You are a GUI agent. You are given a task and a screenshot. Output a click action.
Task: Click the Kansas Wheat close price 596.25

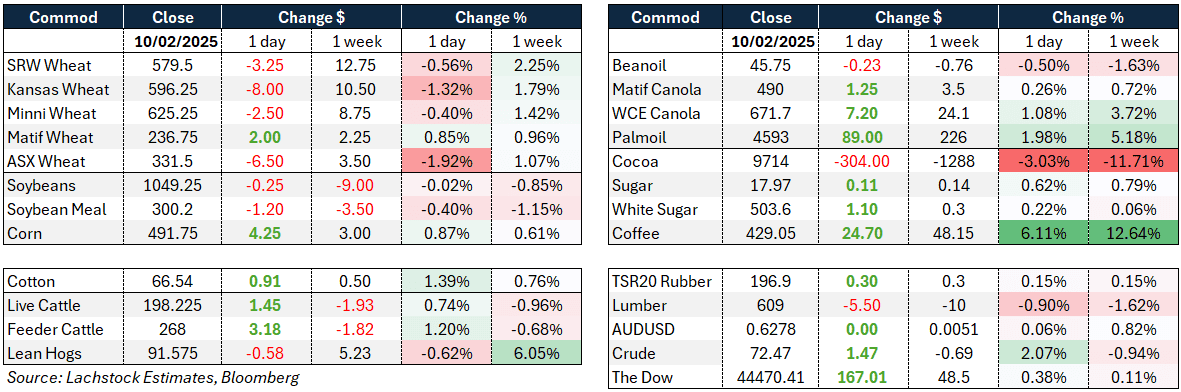[172, 90]
